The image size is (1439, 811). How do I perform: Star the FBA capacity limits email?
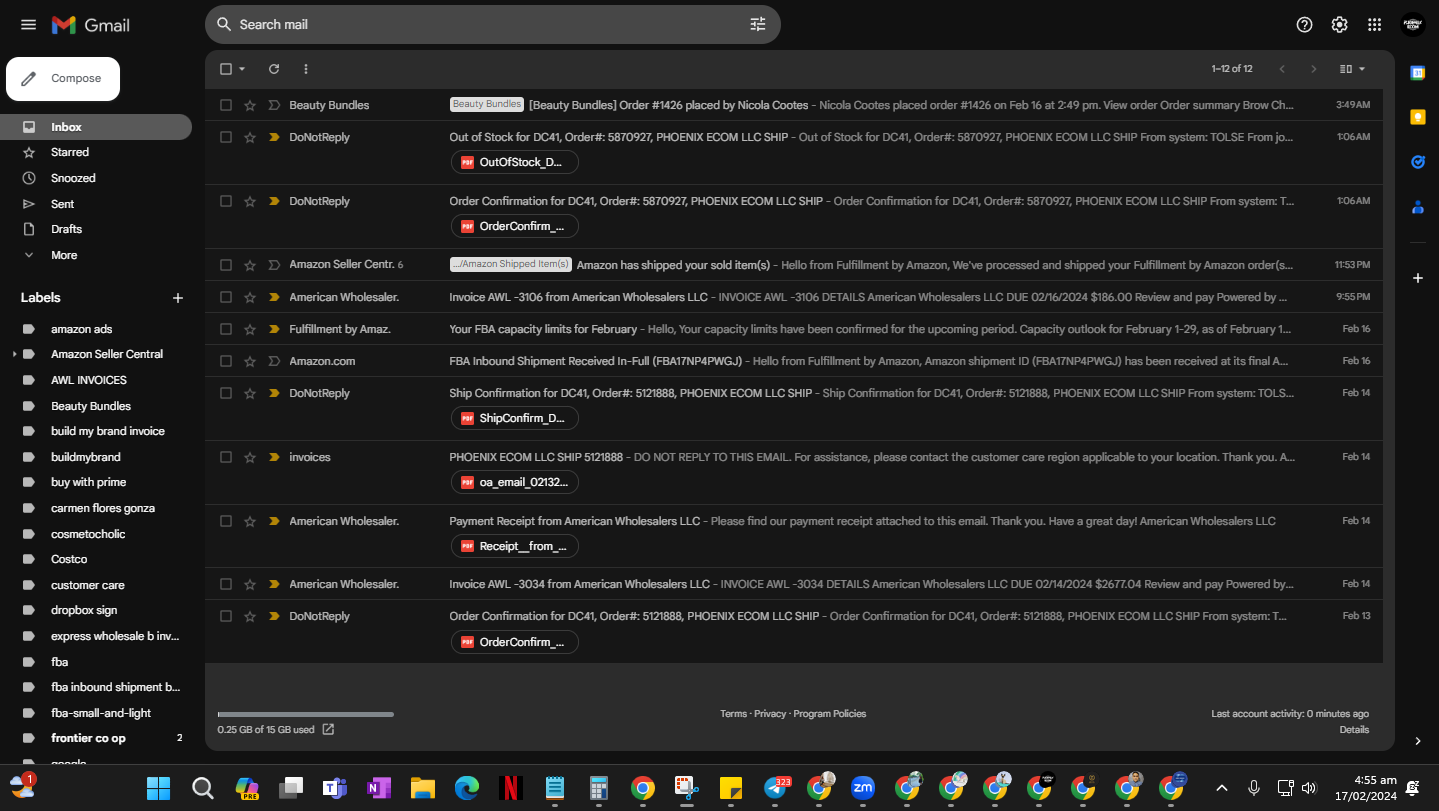(250, 329)
